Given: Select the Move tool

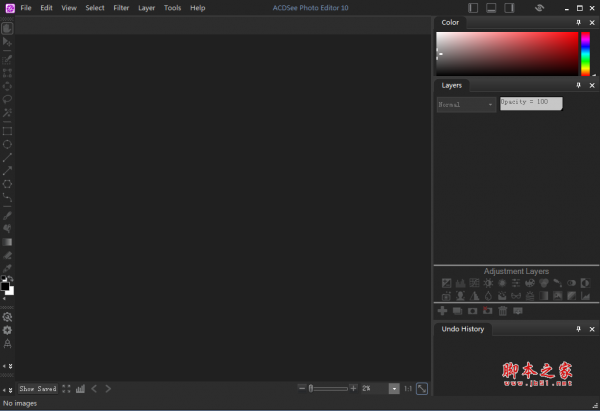Looking at the screenshot, I should [7, 42].
